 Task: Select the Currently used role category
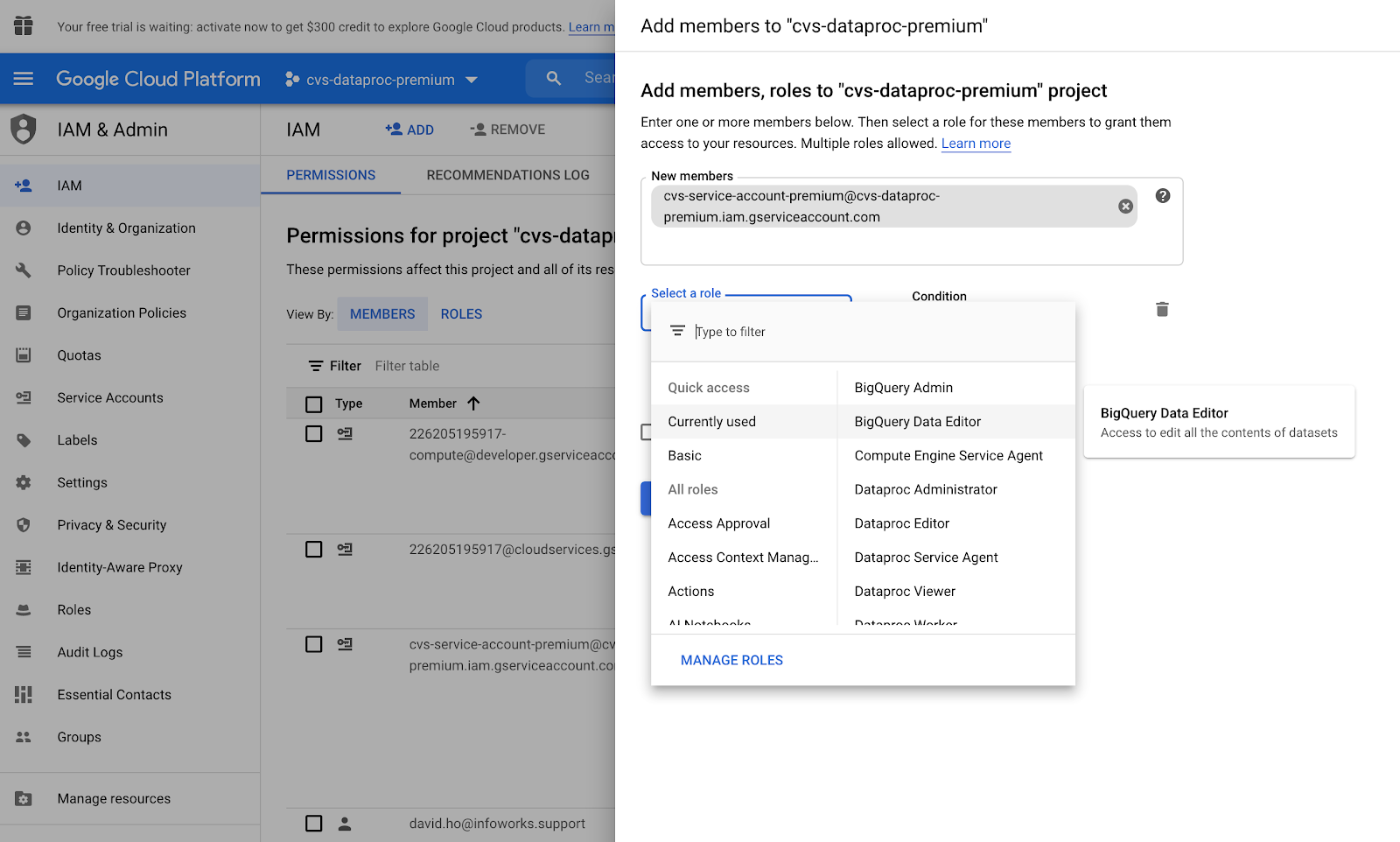[744, 422]
